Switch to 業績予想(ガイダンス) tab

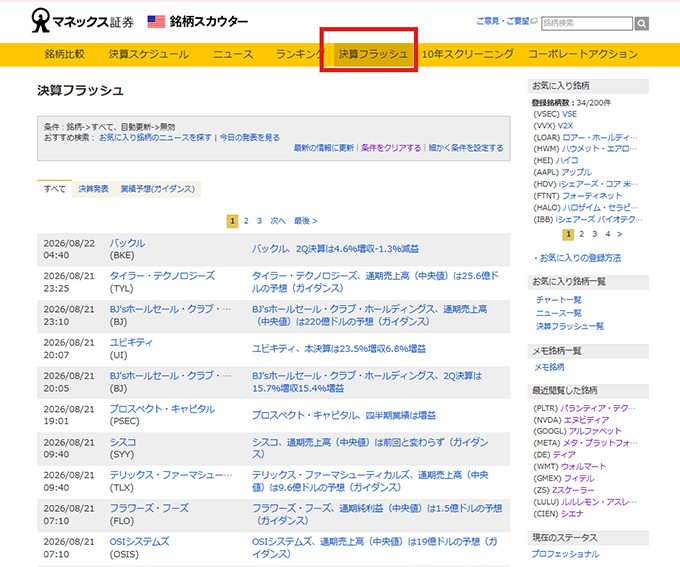(x=158, y=189)
